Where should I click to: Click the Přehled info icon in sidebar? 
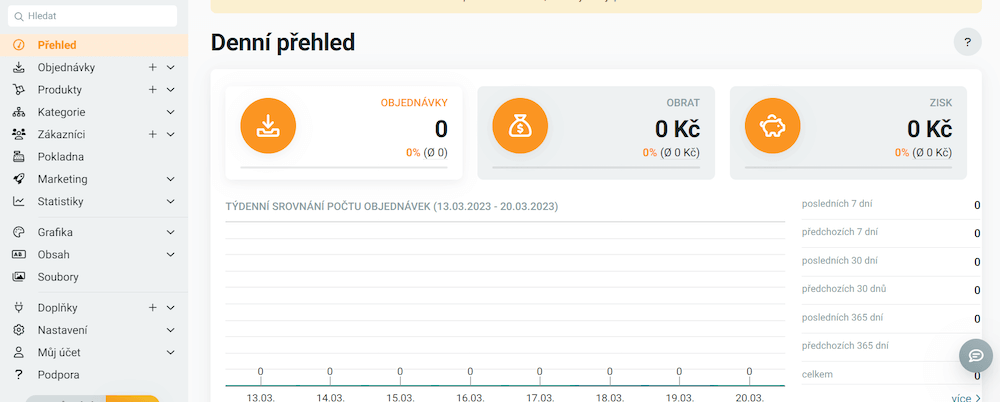click(x=18, y=45)
